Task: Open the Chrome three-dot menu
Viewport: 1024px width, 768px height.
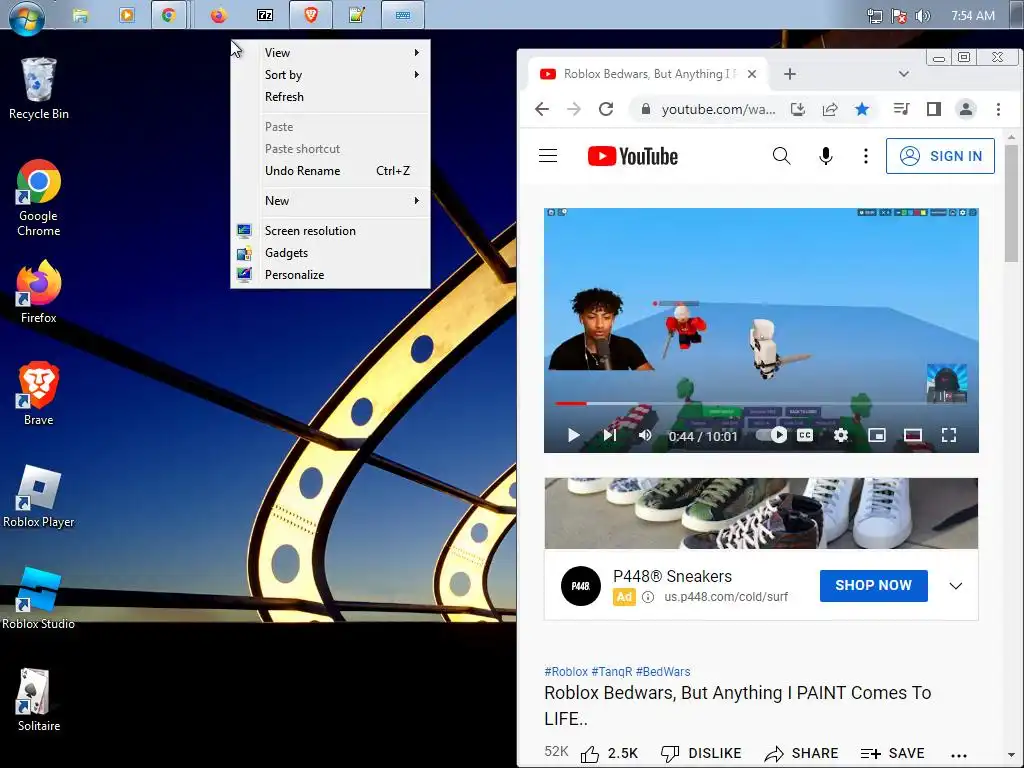Action: coord(998,109)
